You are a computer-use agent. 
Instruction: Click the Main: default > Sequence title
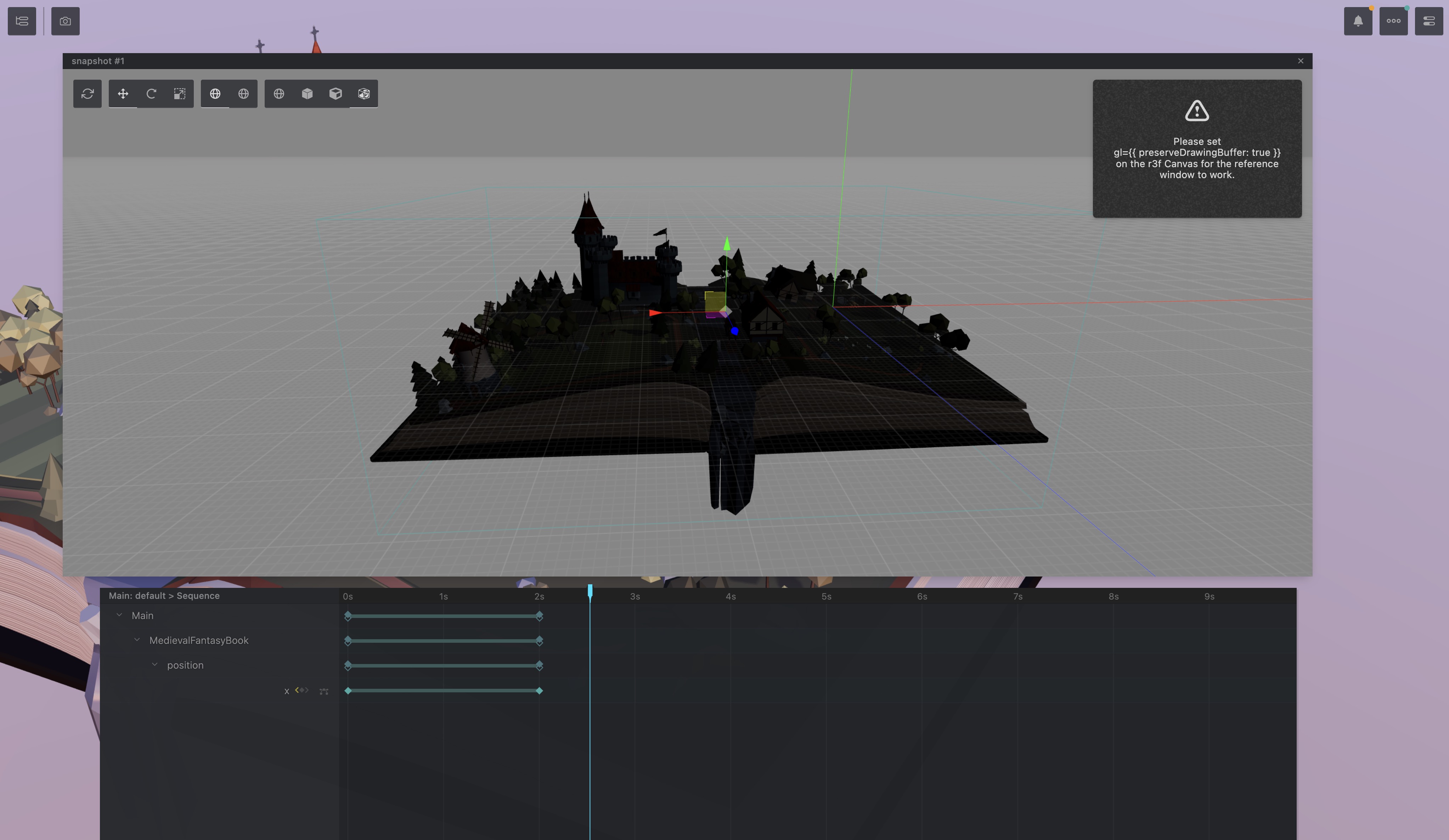(x=164, y=596)
